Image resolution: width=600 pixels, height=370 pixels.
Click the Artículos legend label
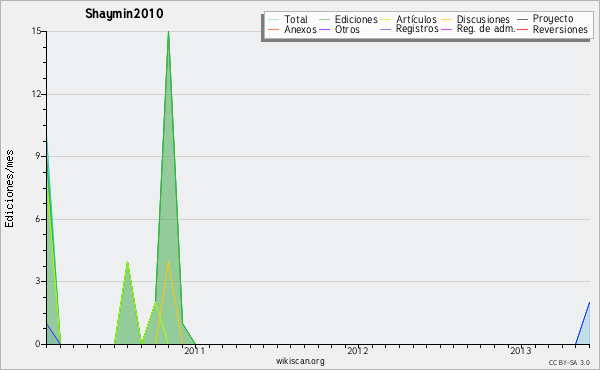pos(416,19)
